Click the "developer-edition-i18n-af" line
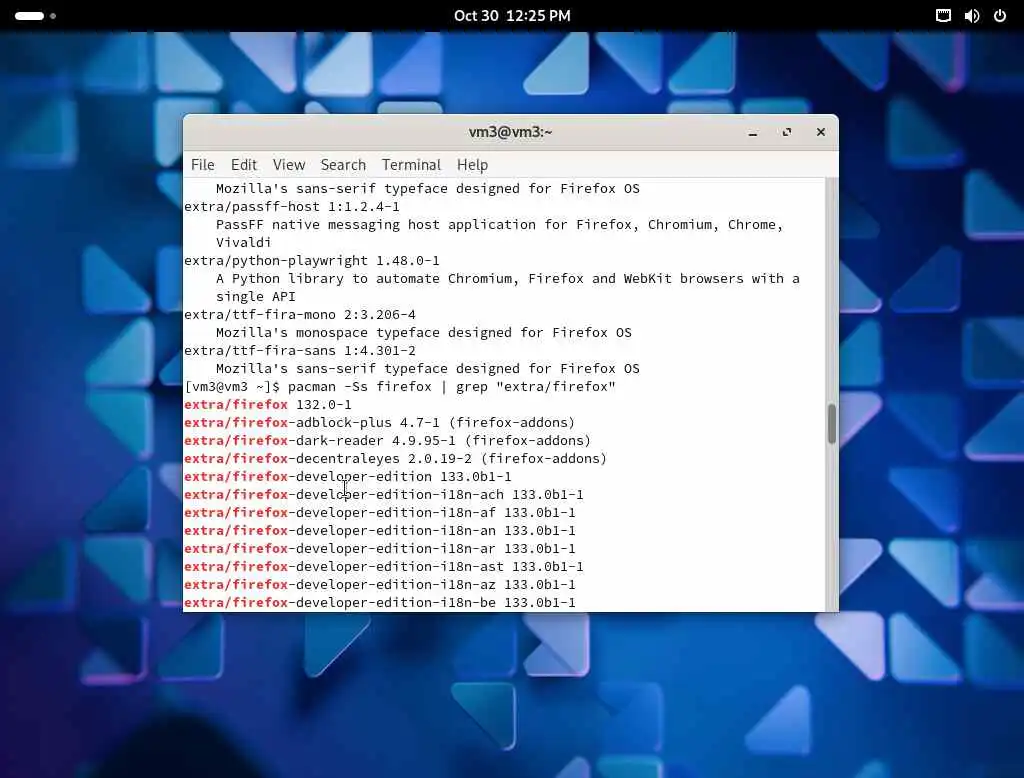This screenshot has height=778, width=1024. 380,513
